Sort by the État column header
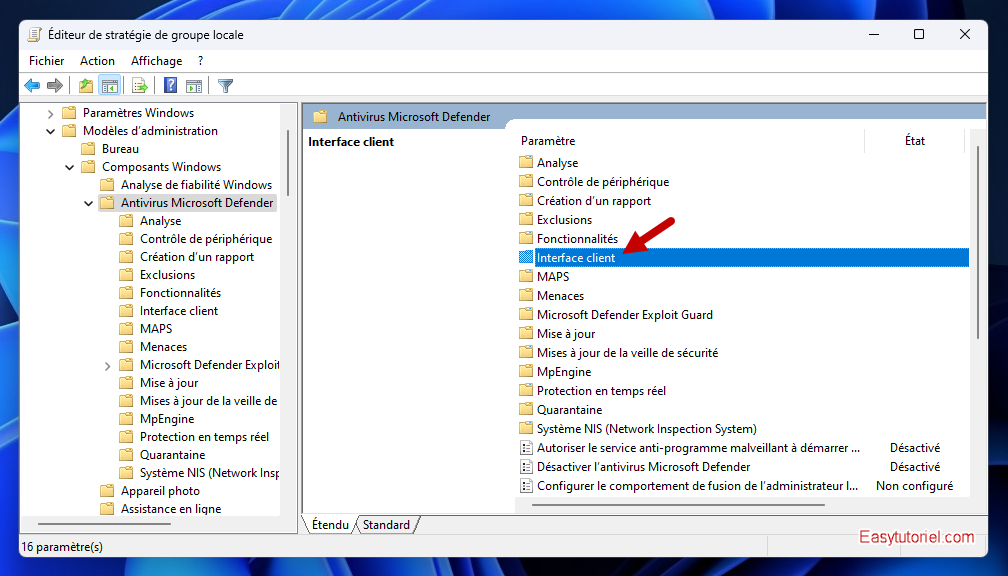 click(915, 141)
